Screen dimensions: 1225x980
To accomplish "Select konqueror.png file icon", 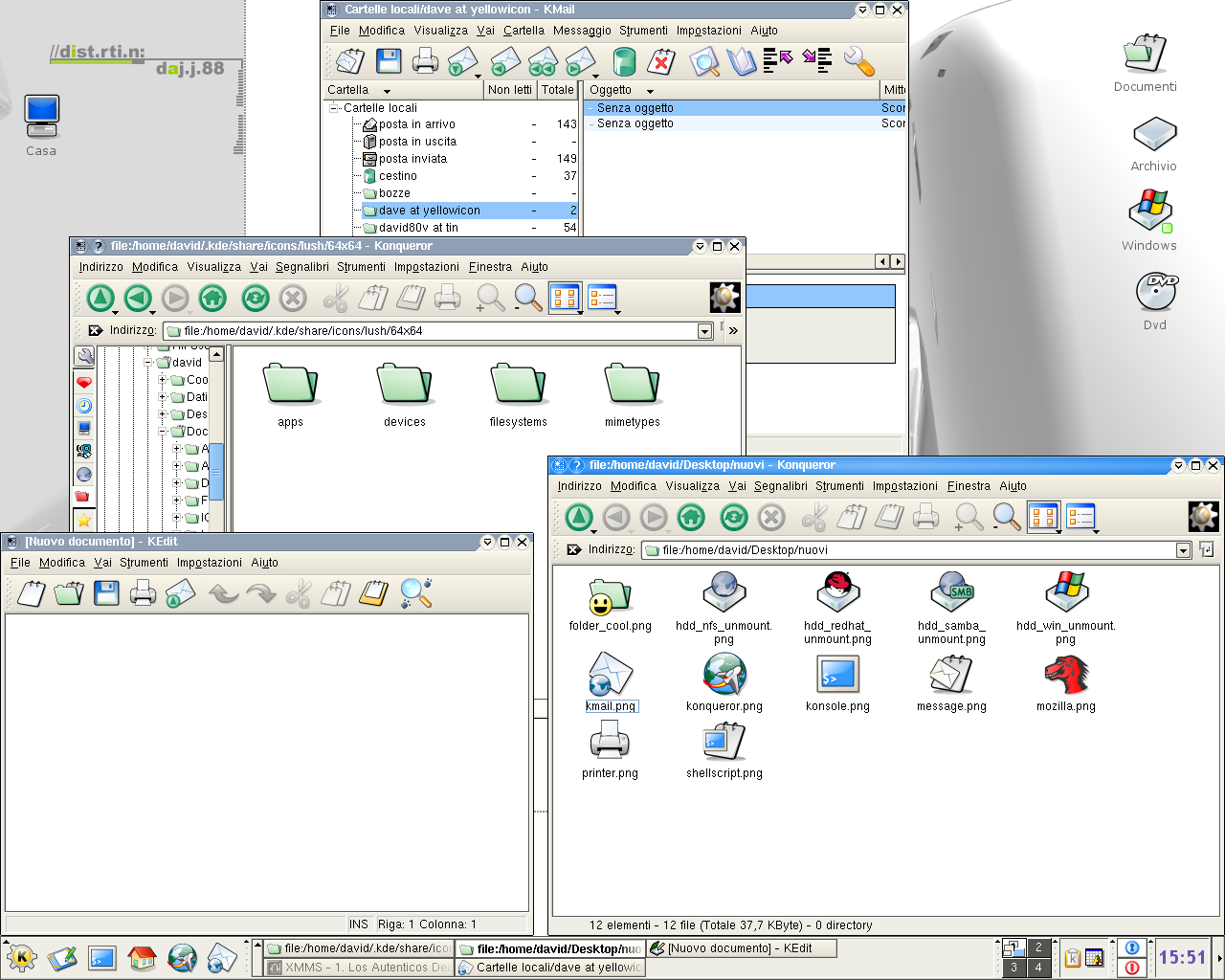I will (x=724, y=683).
